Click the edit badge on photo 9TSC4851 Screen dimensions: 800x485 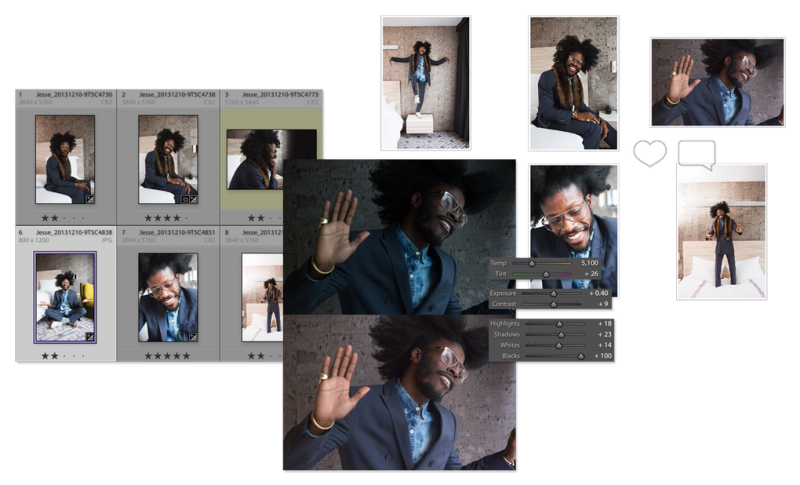(x=191, y=336)
